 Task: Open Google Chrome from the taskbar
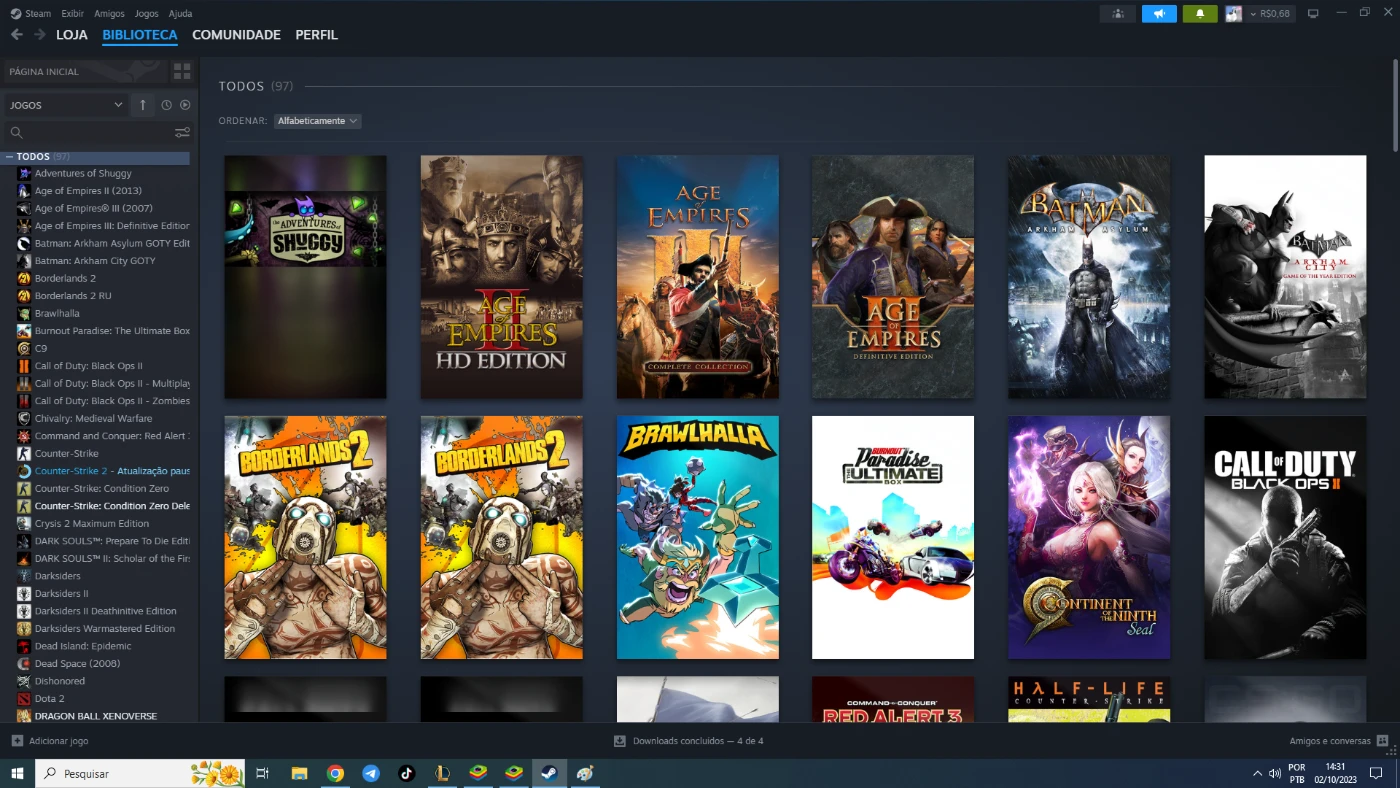click(335, 773)
